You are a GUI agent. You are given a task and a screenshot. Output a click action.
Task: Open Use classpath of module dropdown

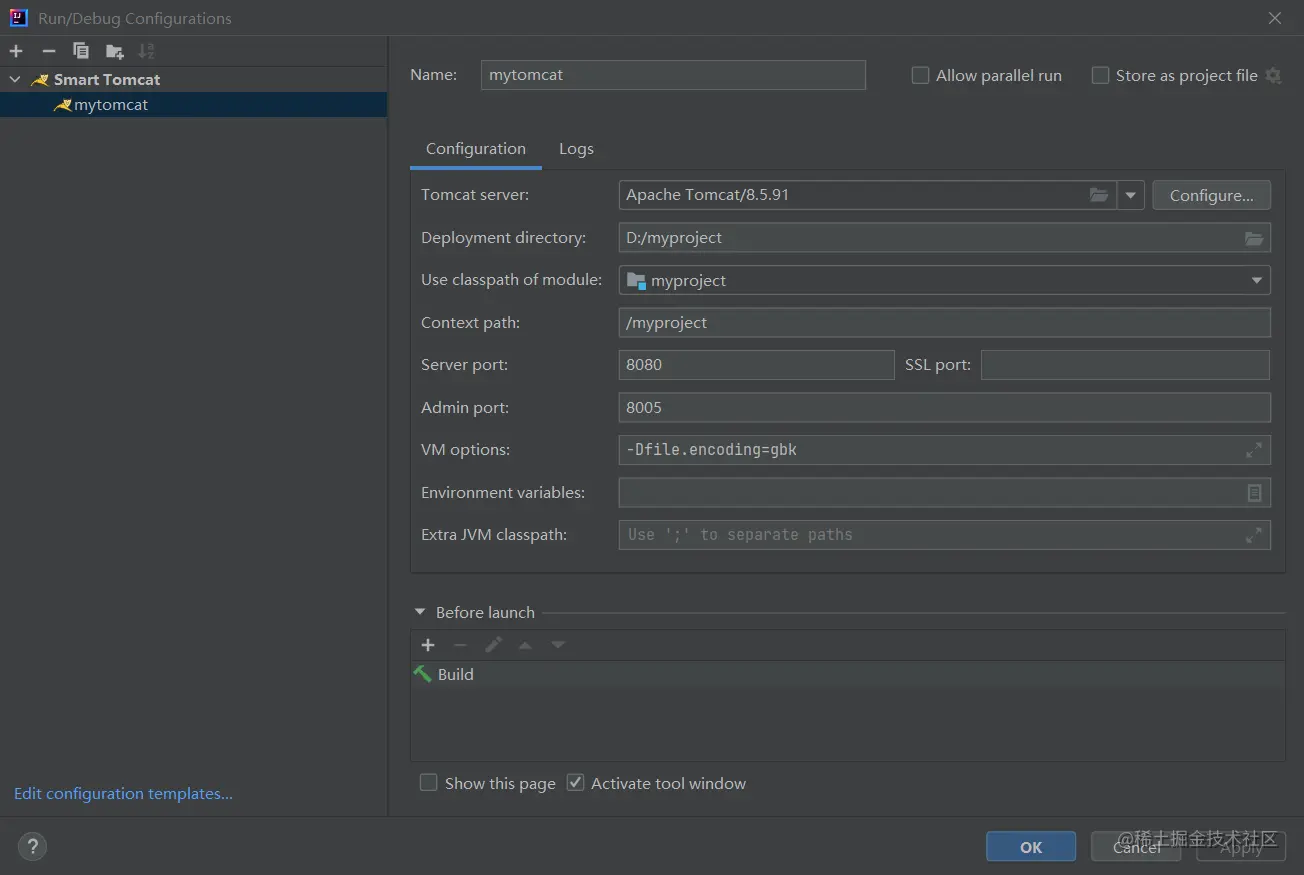coord(1256,281)
